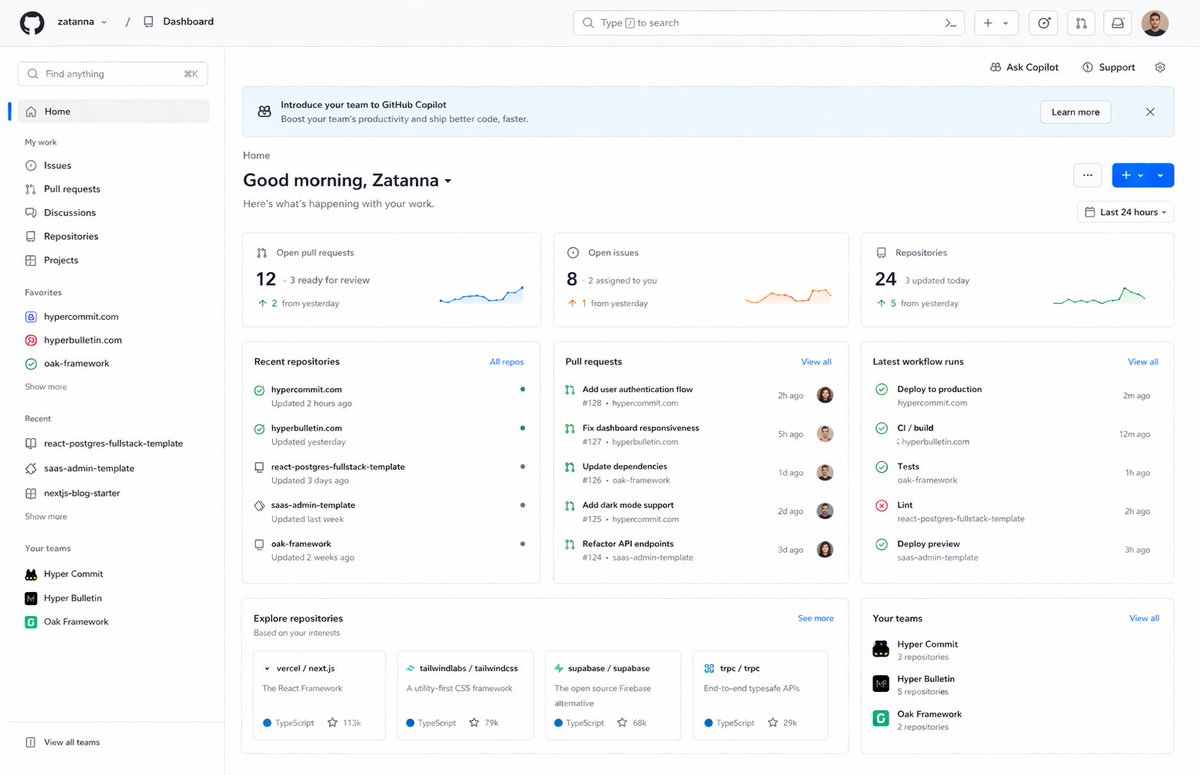The height and width of the screenshot is (775, 1200).
Task: Click author avatar on Add user authentication flow
Action: coord(825,395)
